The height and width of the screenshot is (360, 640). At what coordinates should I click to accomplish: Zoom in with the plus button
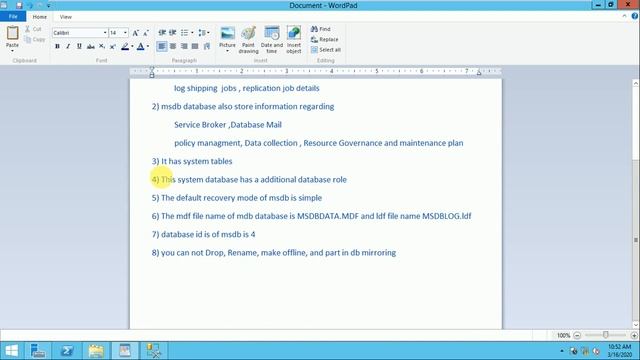tap(634, 336)
